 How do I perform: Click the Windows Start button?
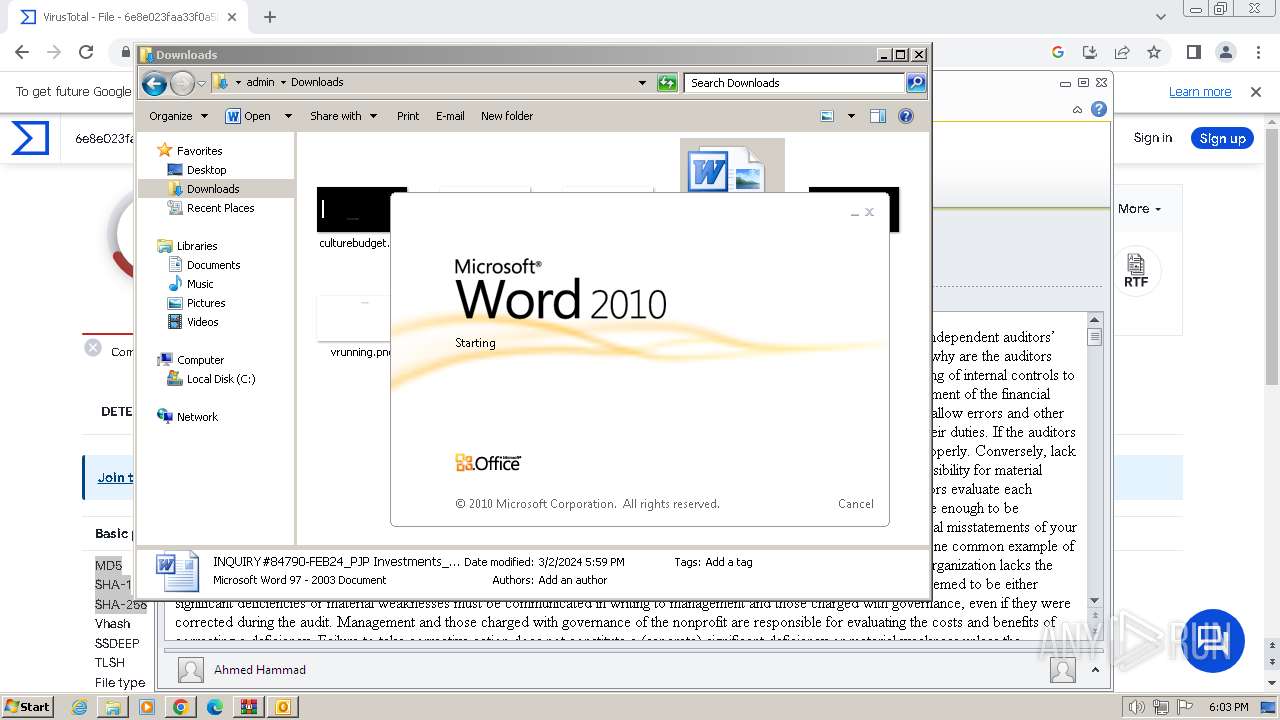[27, 706]
